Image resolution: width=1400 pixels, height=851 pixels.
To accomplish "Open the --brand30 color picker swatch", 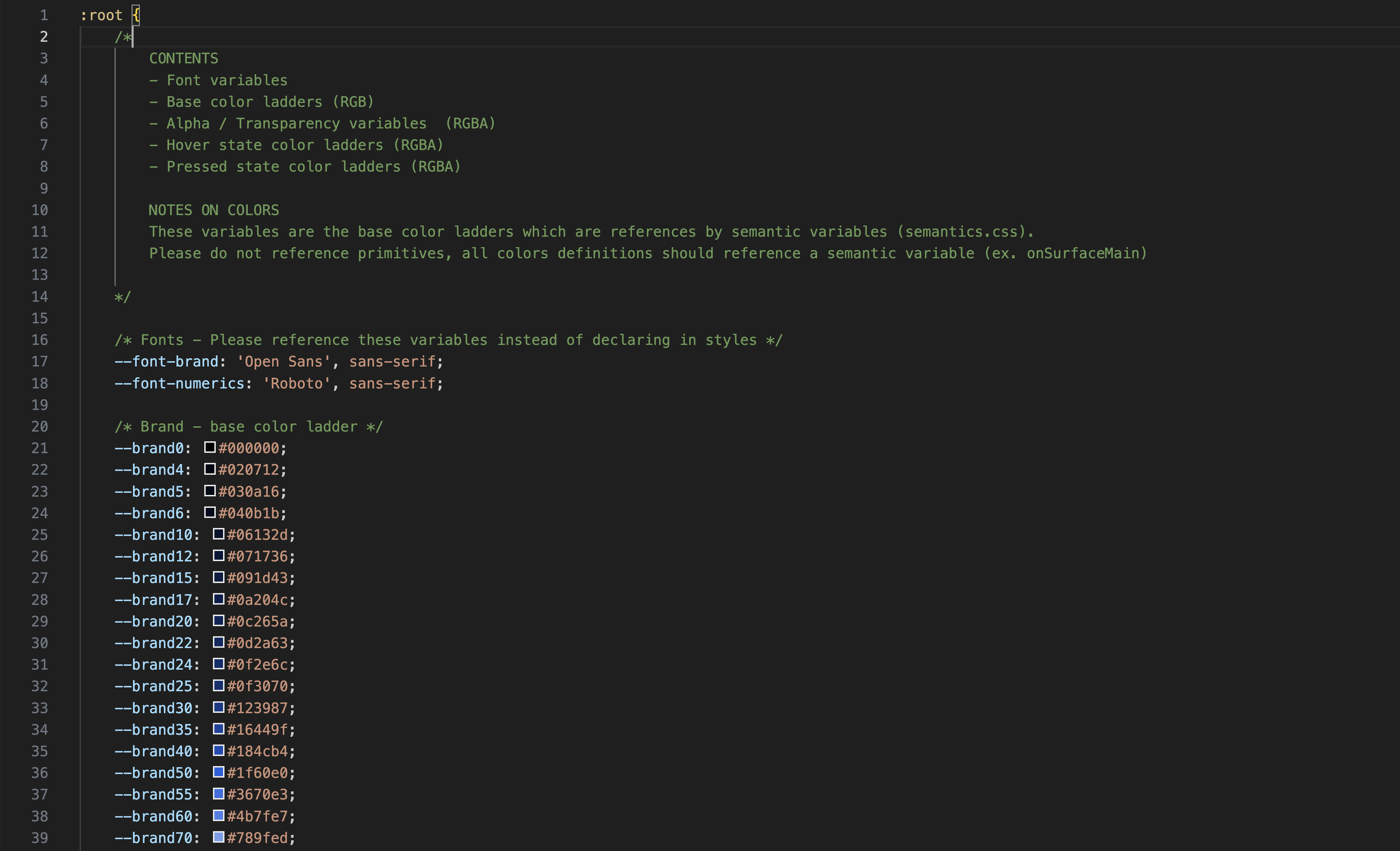I will pos(218,707).
